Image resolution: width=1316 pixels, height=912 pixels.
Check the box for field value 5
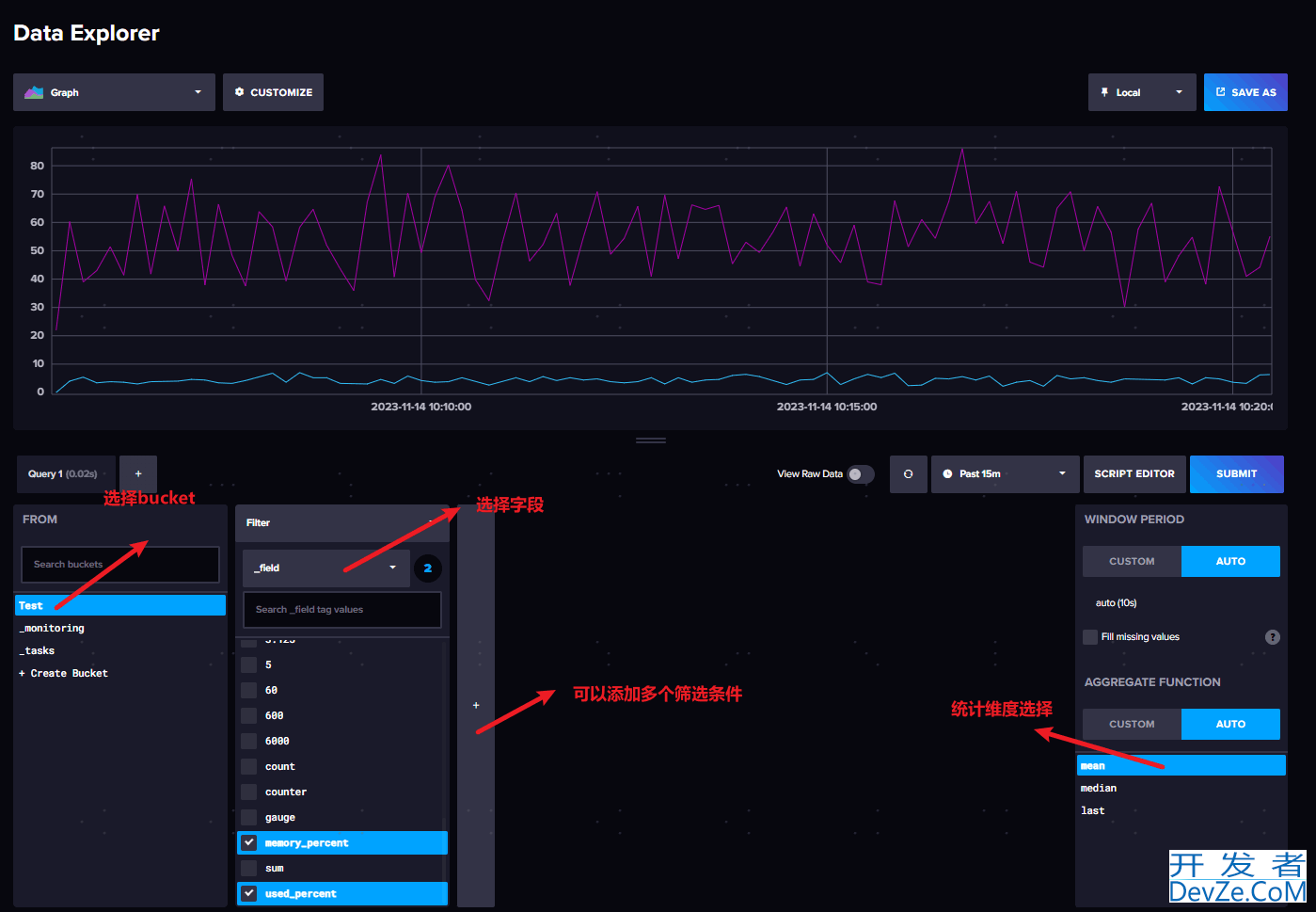(248, 664)
